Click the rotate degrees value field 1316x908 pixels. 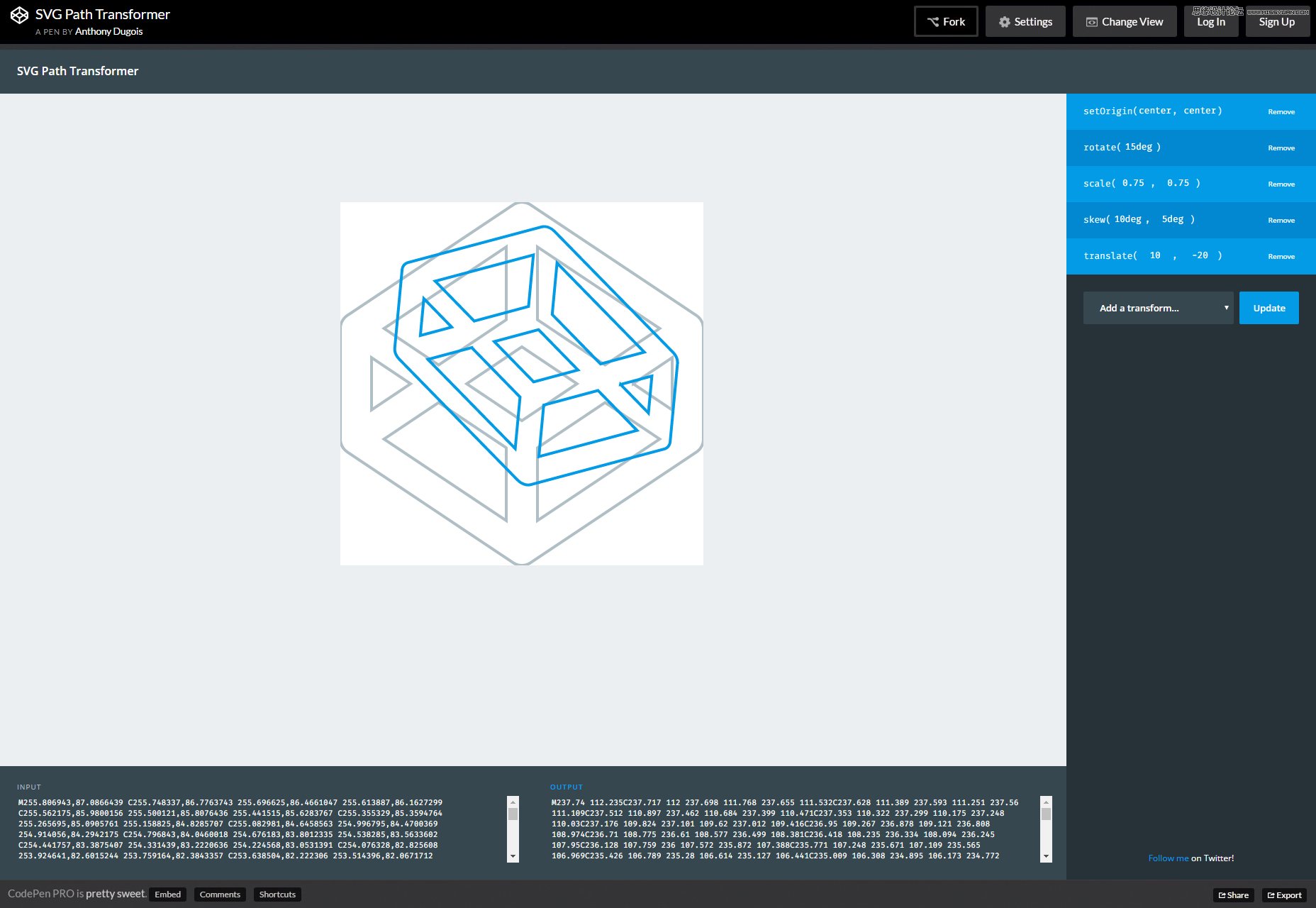tap(1139, 147)
